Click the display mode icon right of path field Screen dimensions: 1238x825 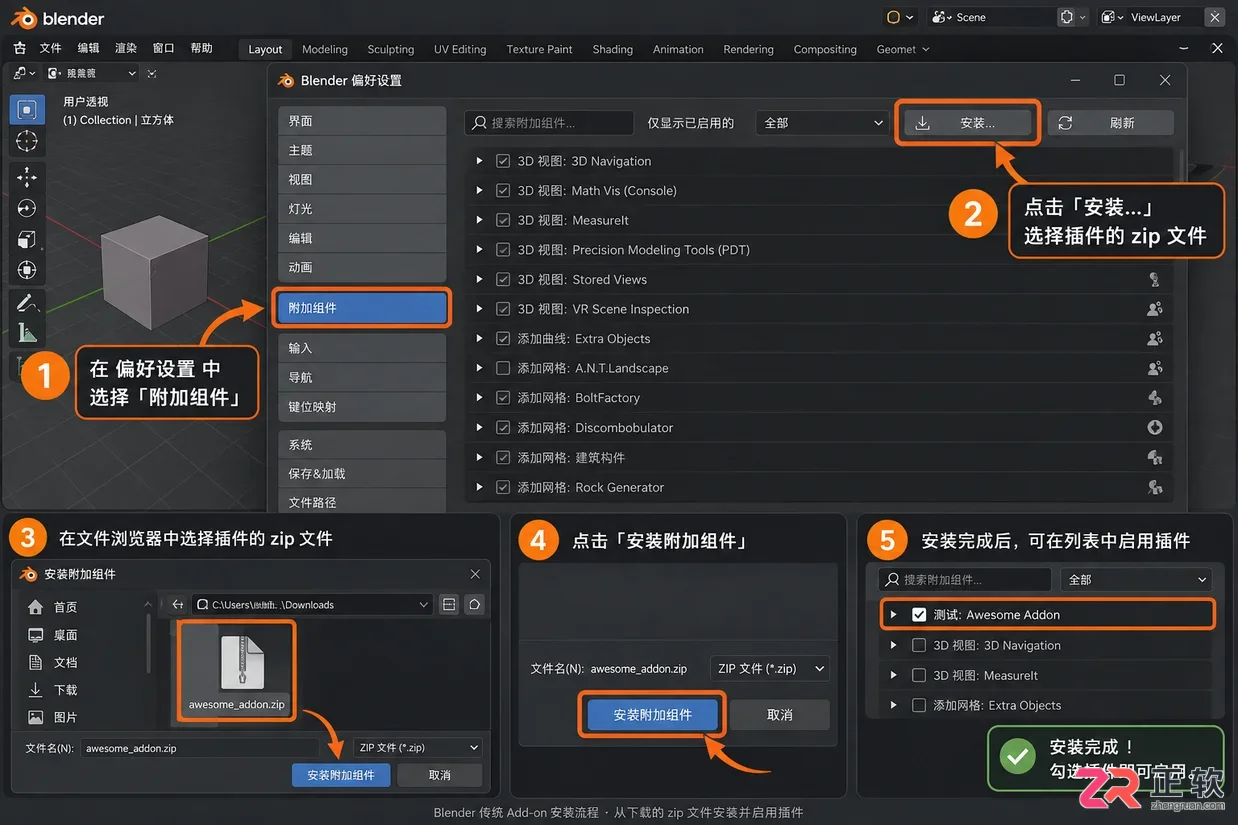449,604
